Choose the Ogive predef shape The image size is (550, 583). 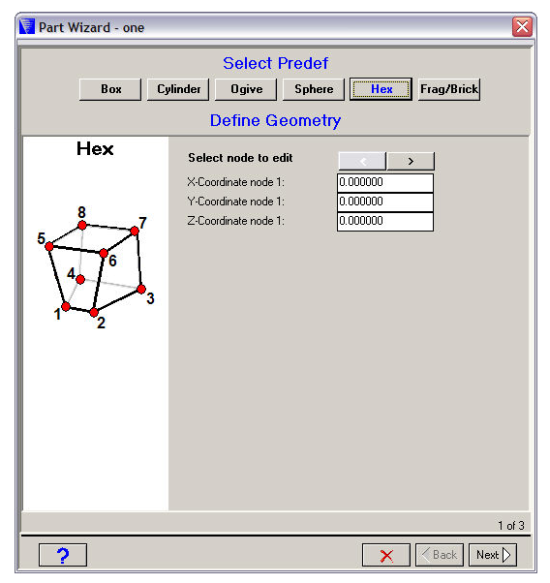coord(246,89)
